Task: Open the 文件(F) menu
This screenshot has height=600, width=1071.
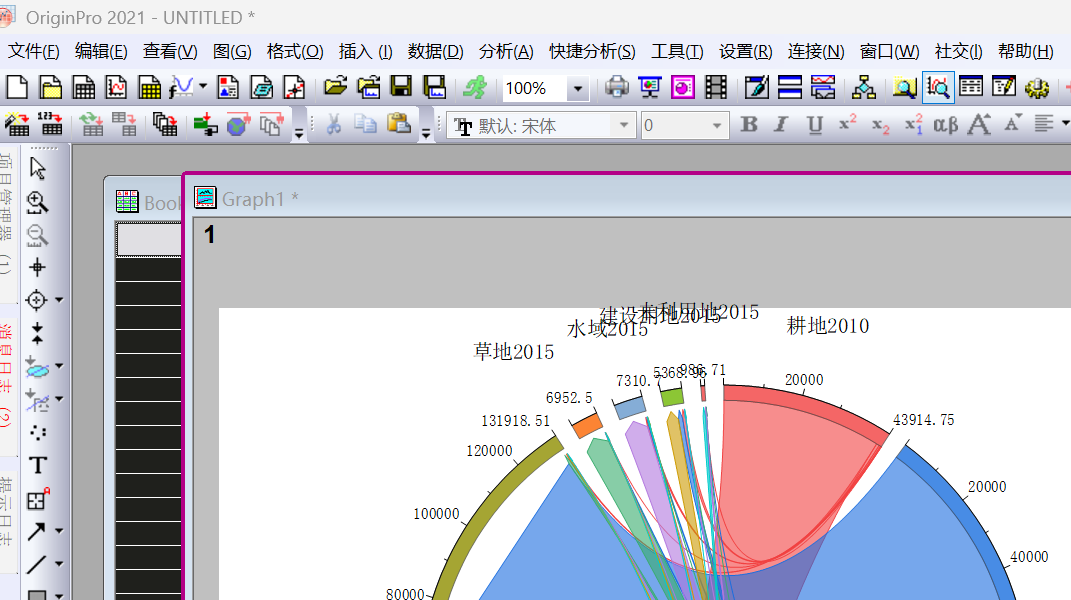Action: [x=33, y=51]
